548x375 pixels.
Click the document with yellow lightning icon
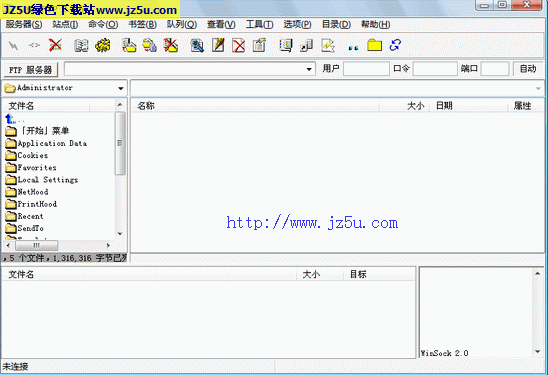[328, 45]
